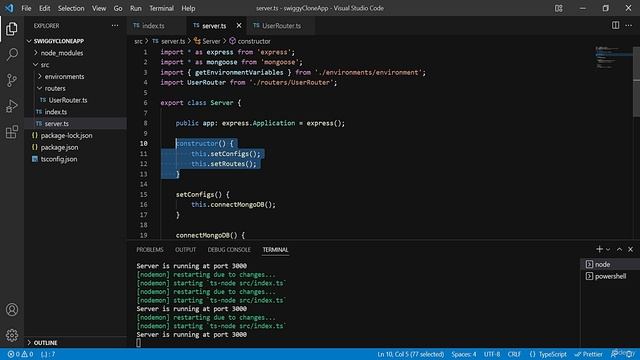Screen dimensions: 640x360
Task: Open the Run menu
Action: (x=136, y=8)
